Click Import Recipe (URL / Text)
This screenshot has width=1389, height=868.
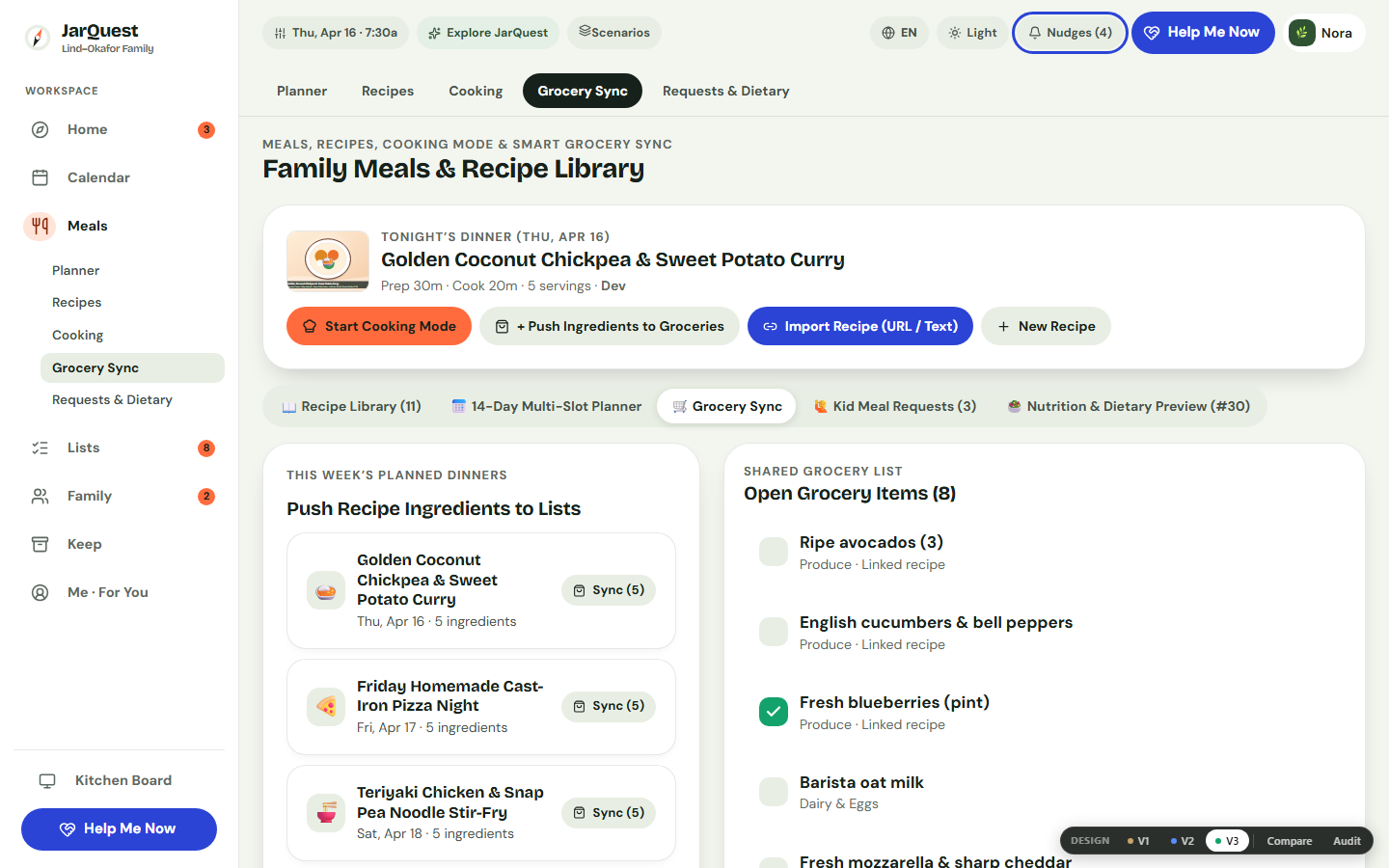click(860, 326)
